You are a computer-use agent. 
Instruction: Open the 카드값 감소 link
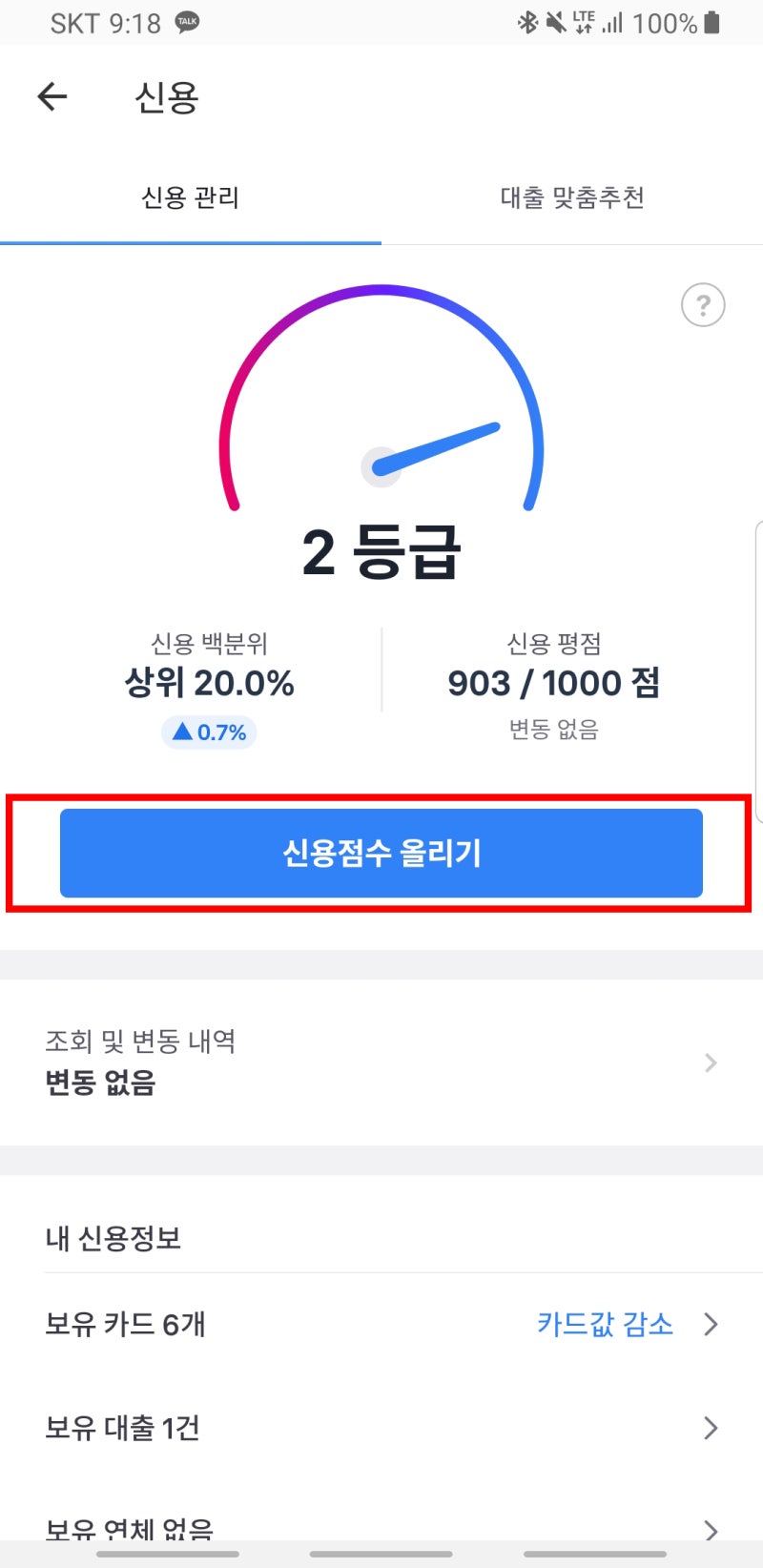click(x=605, y=1324)
